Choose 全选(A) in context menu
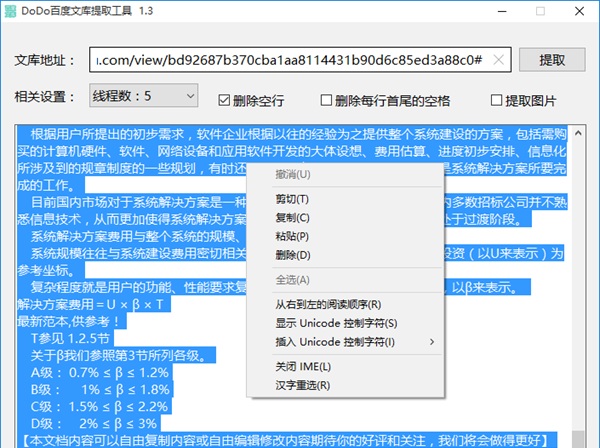Screen dimensions: 600x448 pyautogui.click(x=292, y=280)
